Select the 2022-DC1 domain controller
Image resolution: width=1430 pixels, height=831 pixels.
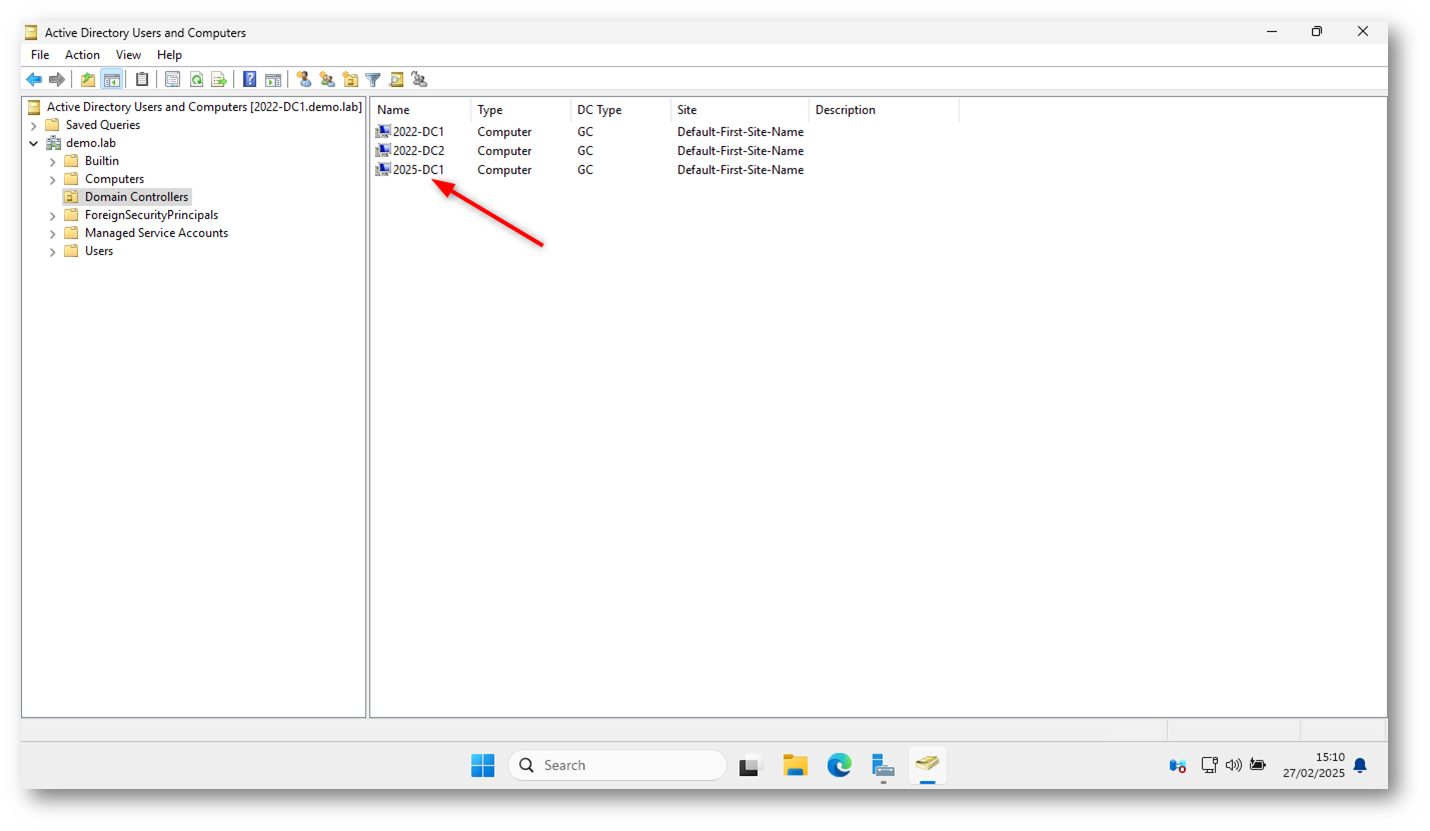point(418,131)
